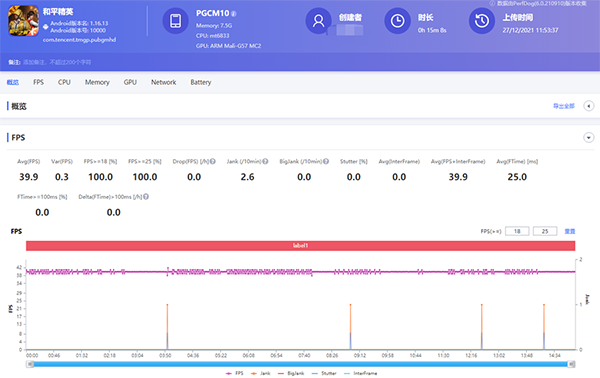Click the Android icon beside version name
The image size is (600, 378).
(x=46, y=27)
